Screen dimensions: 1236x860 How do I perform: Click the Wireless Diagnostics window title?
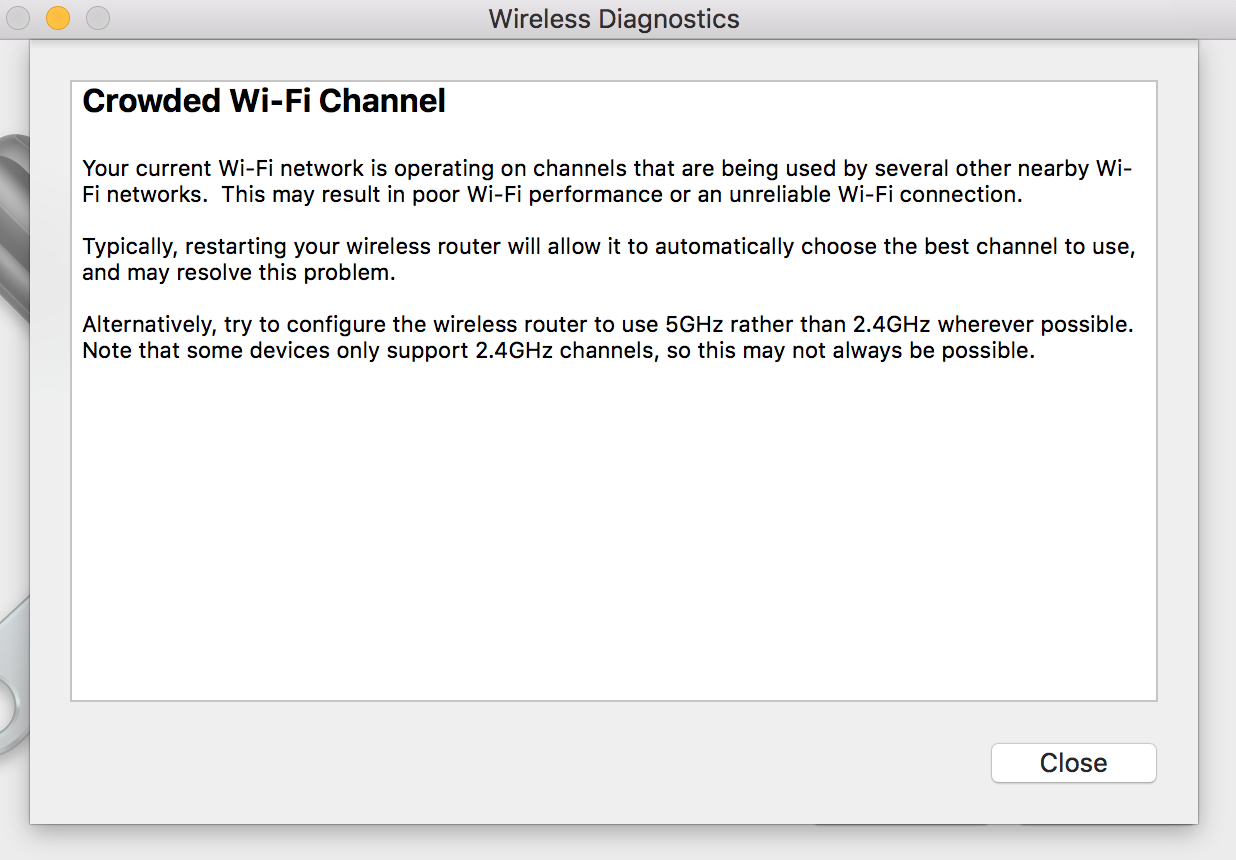tap(614, 19)
